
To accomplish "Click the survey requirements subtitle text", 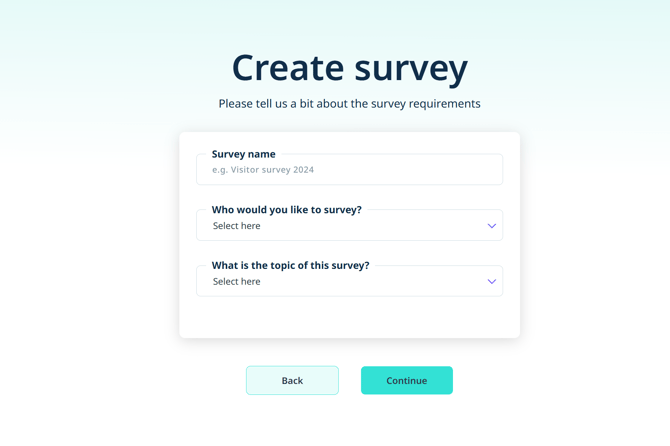I will 349,104.
